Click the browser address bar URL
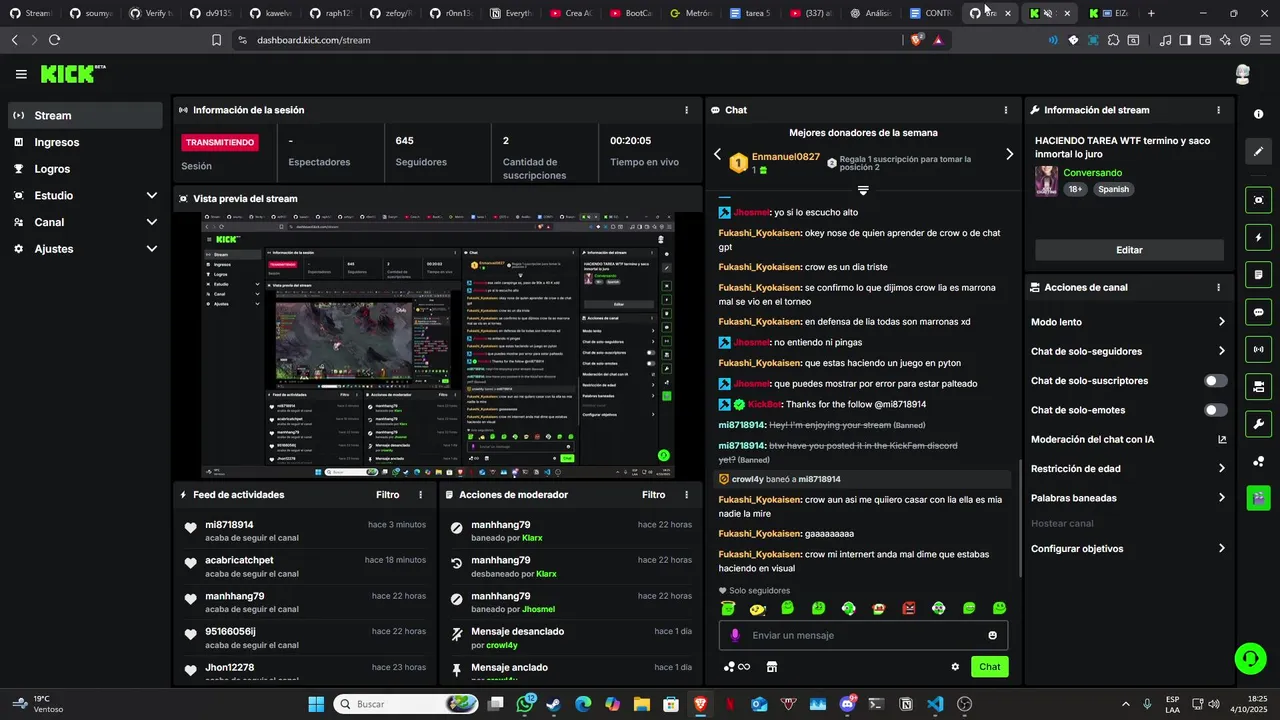 click(x=313, y=40)
